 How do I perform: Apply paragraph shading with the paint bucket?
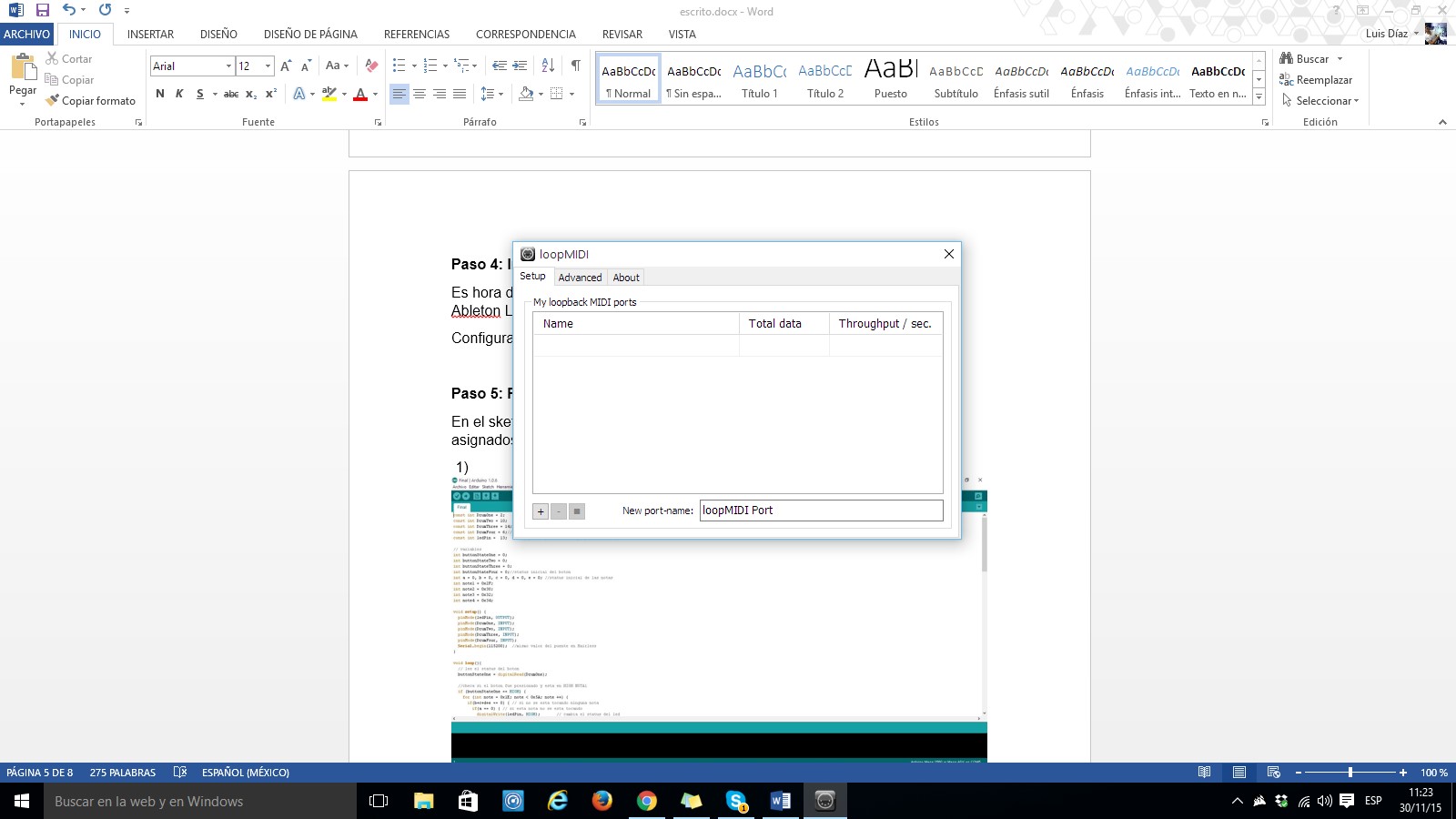point(526,94)
